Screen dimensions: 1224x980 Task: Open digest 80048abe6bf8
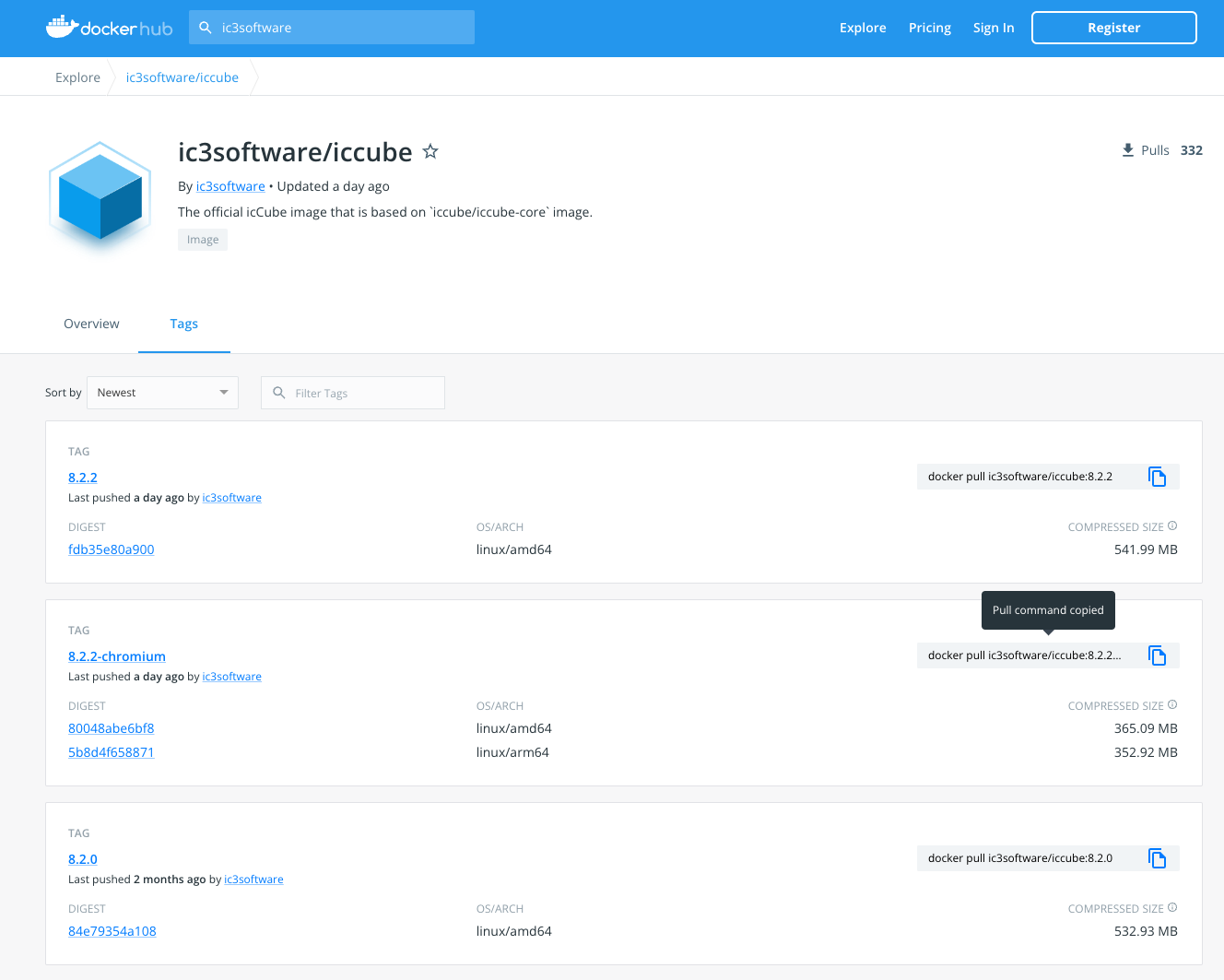click(x=112, y=728)
